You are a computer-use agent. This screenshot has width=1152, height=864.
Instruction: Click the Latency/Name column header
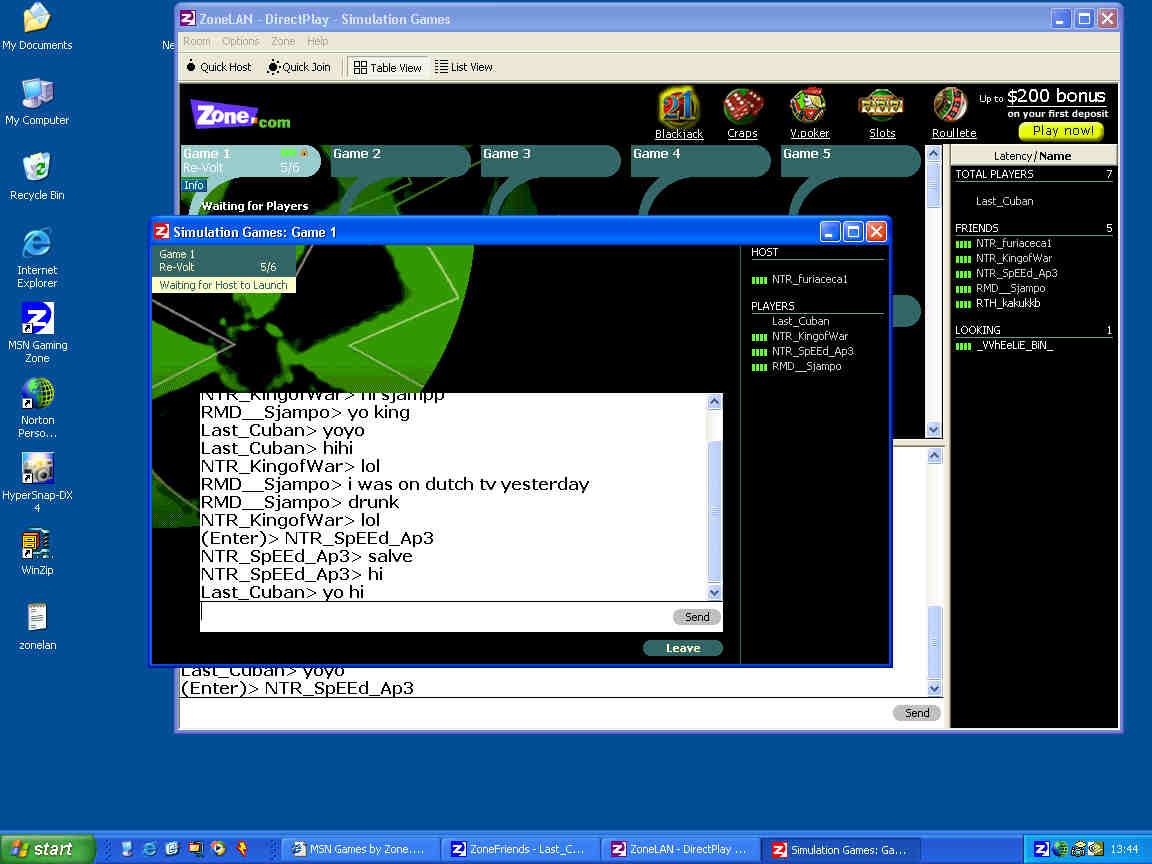[x=1032, y=156]
